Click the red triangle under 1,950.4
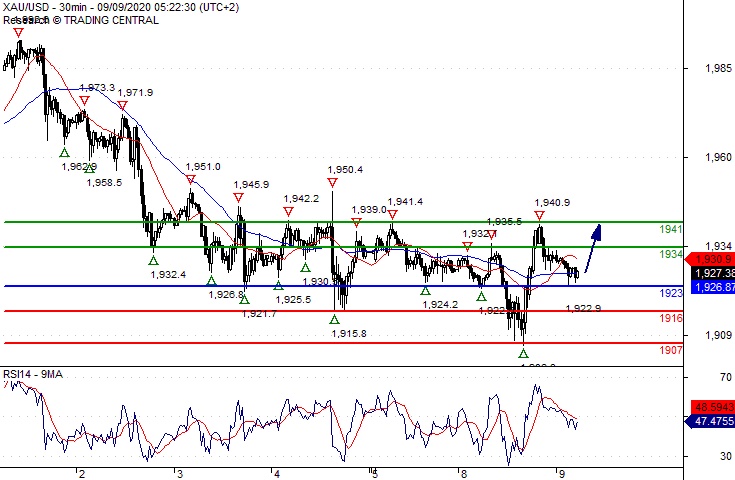The image size is (735, 480). [x=332, y=182]
